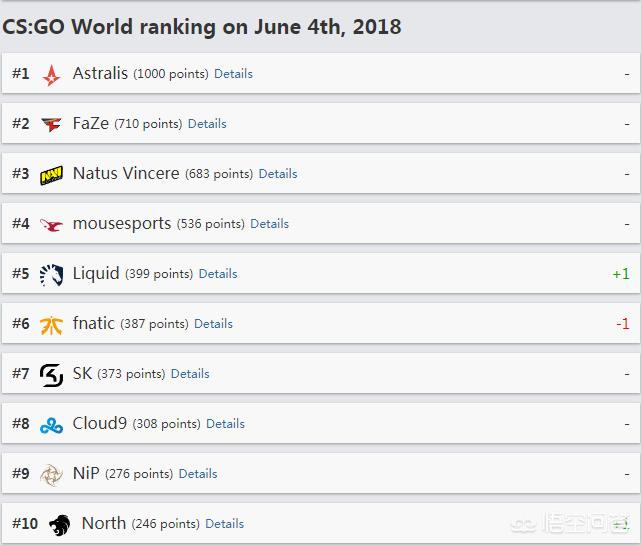Click the mousesports team logo icon

(x=51, y=225)
